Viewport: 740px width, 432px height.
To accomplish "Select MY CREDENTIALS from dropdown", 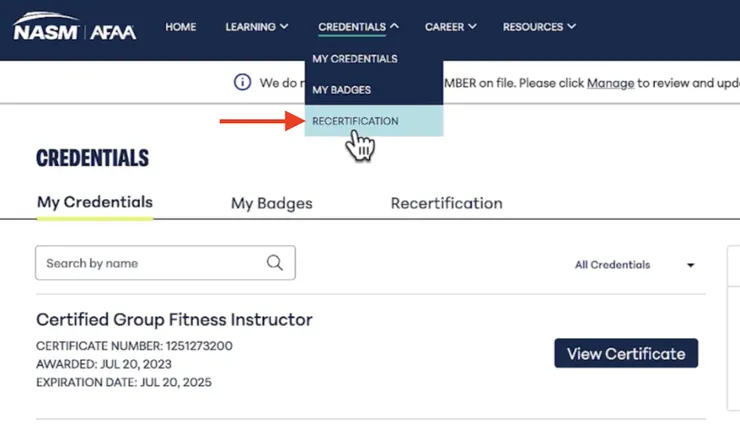I will (x=354, y=59).
